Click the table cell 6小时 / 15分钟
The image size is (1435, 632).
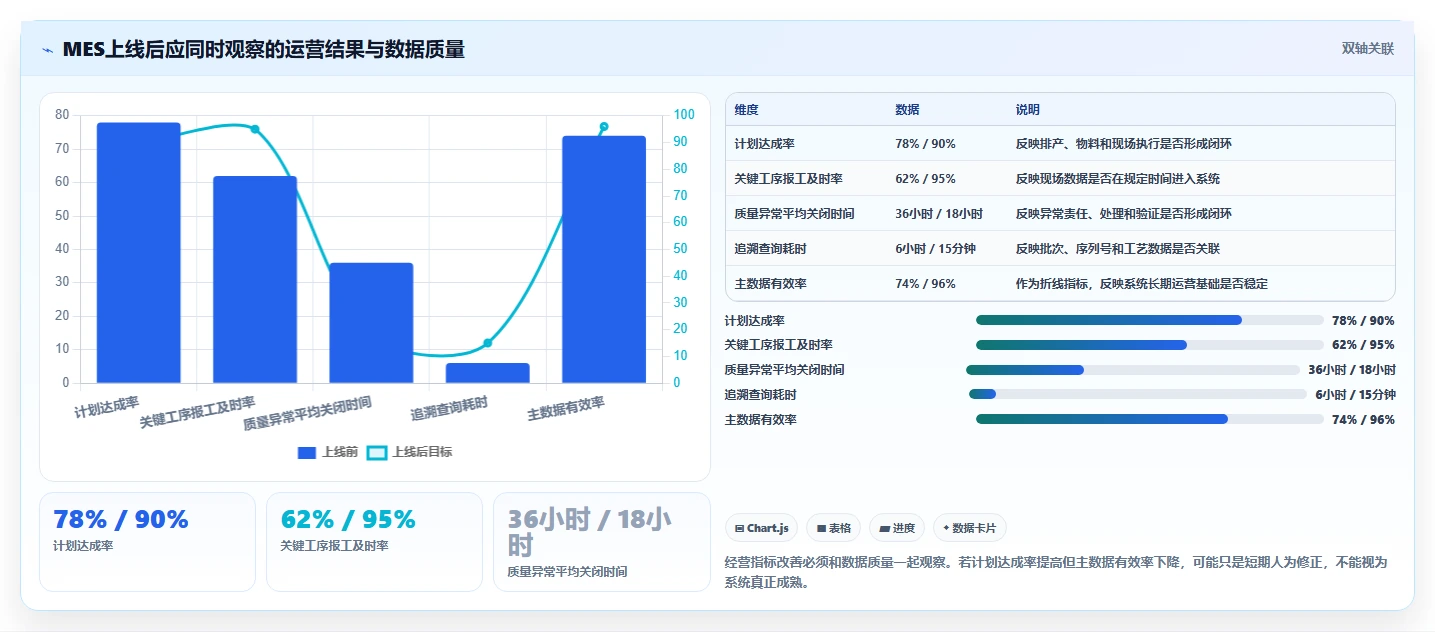[x=935, y=249]
